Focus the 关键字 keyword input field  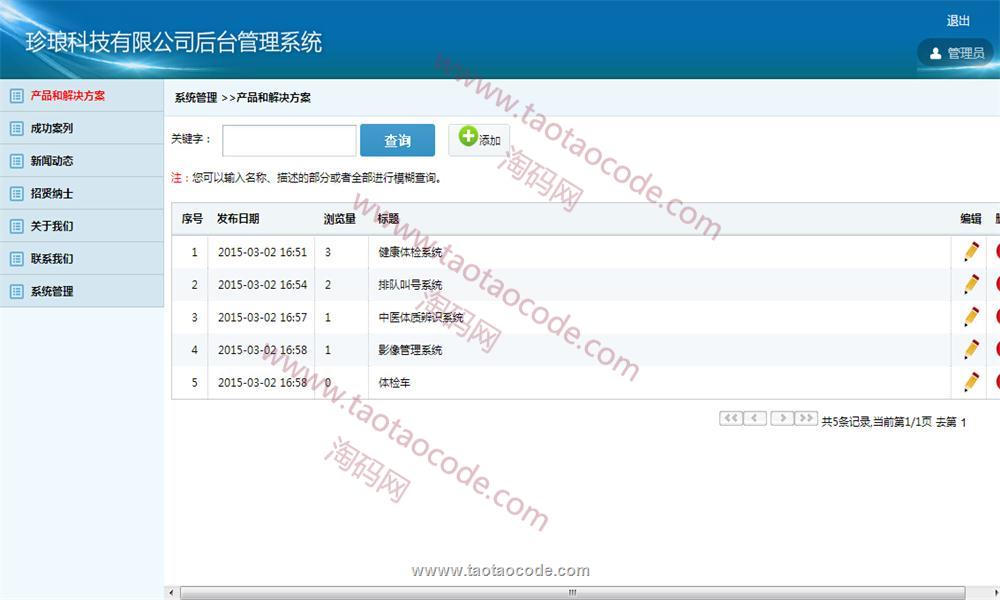tap(289, 141)
